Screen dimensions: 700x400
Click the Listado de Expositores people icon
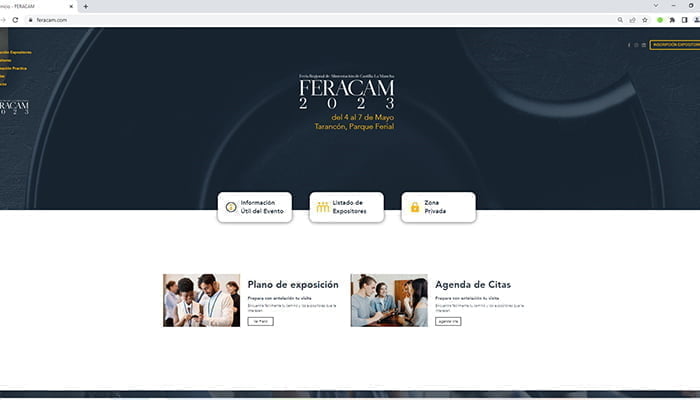click(322, 207)
